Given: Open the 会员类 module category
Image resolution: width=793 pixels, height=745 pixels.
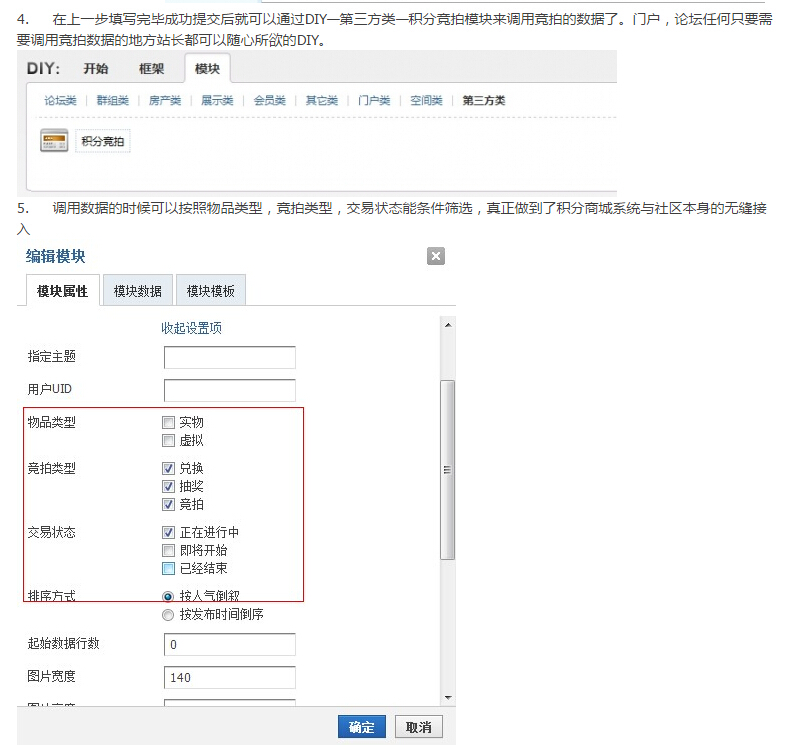Looking at the screenshot, I should (x=270, y=100).
